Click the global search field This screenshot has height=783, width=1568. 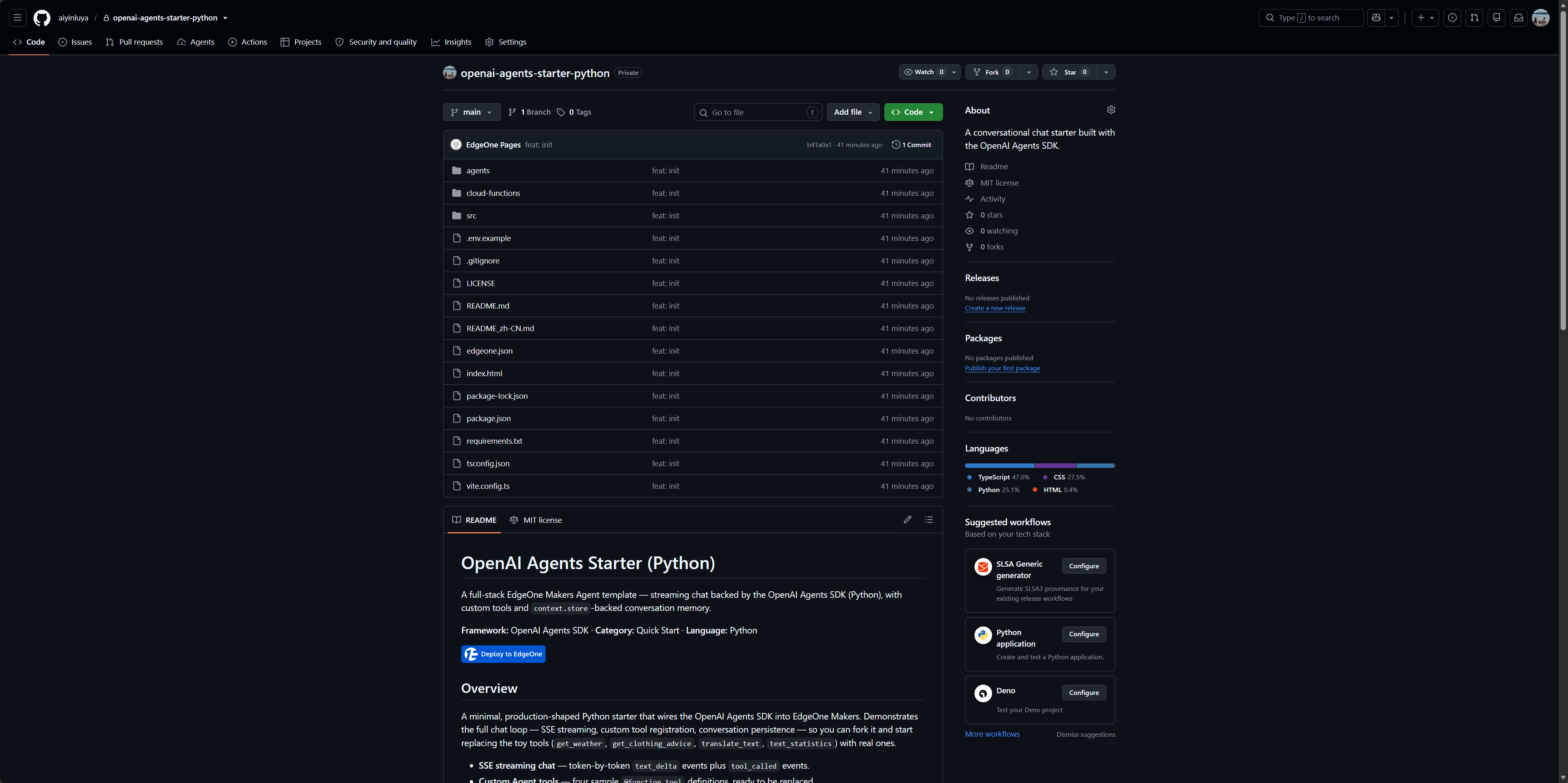tap(1310, 18)
